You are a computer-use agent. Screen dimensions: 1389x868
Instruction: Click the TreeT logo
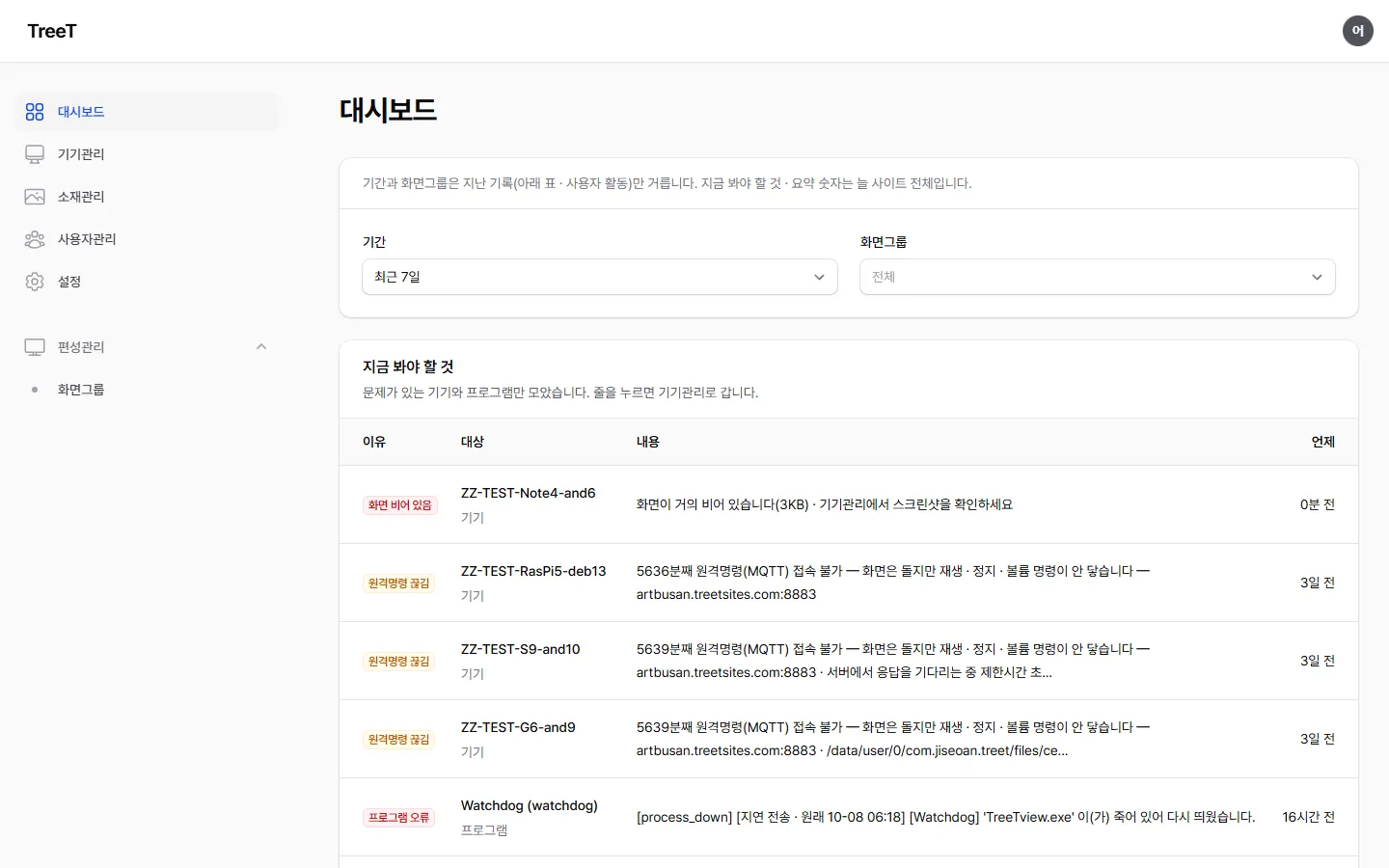[x=52, y=31]
